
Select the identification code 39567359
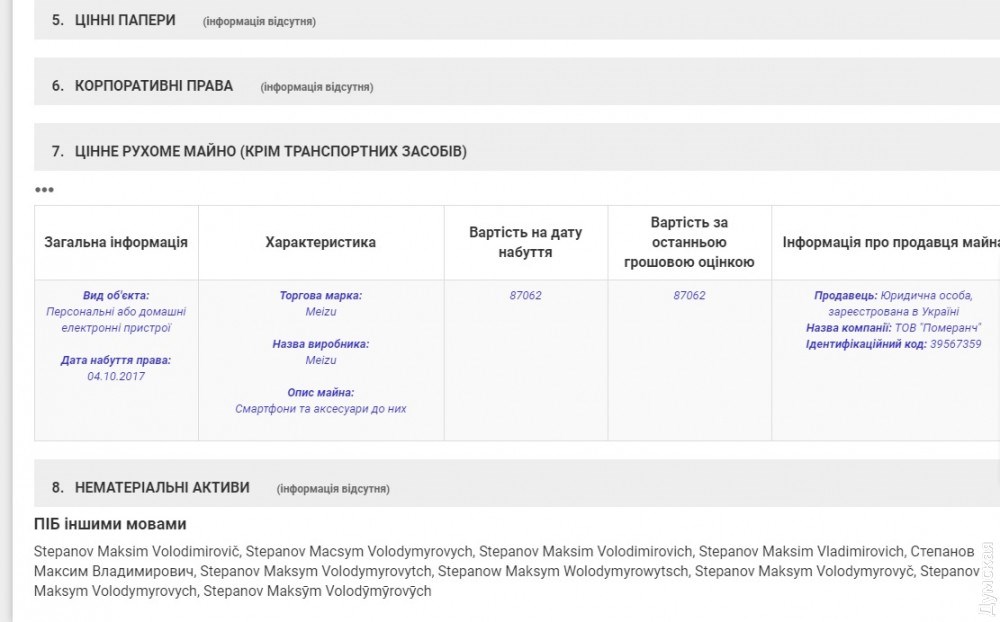[955, 344]
